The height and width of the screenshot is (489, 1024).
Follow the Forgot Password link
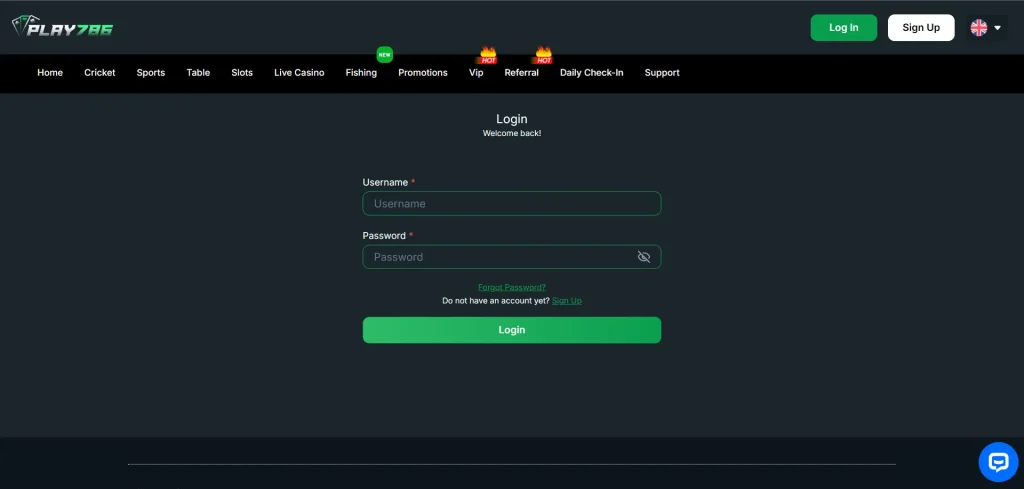point(511,287)
